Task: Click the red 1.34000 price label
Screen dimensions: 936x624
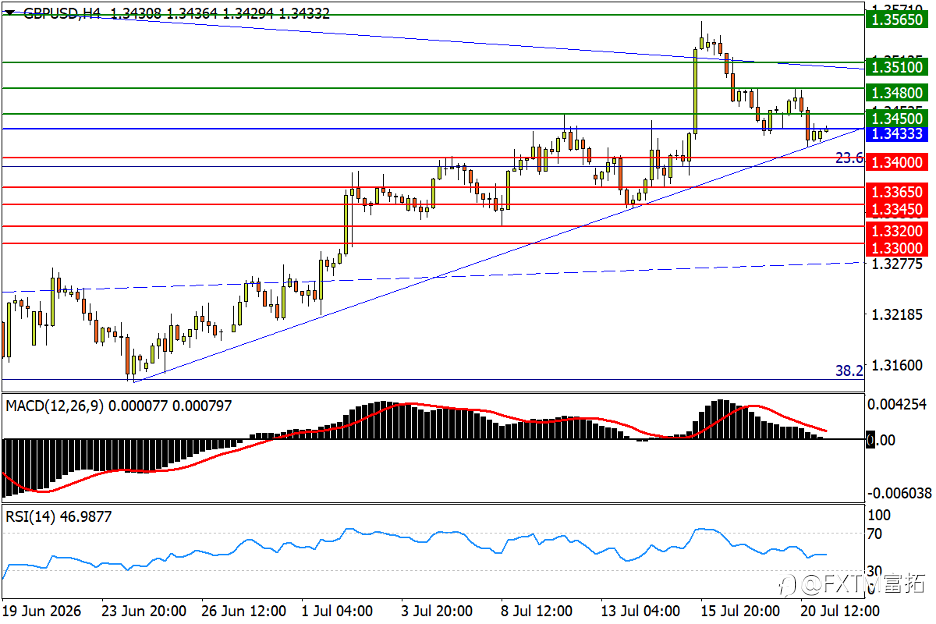Action: [897, 162]
